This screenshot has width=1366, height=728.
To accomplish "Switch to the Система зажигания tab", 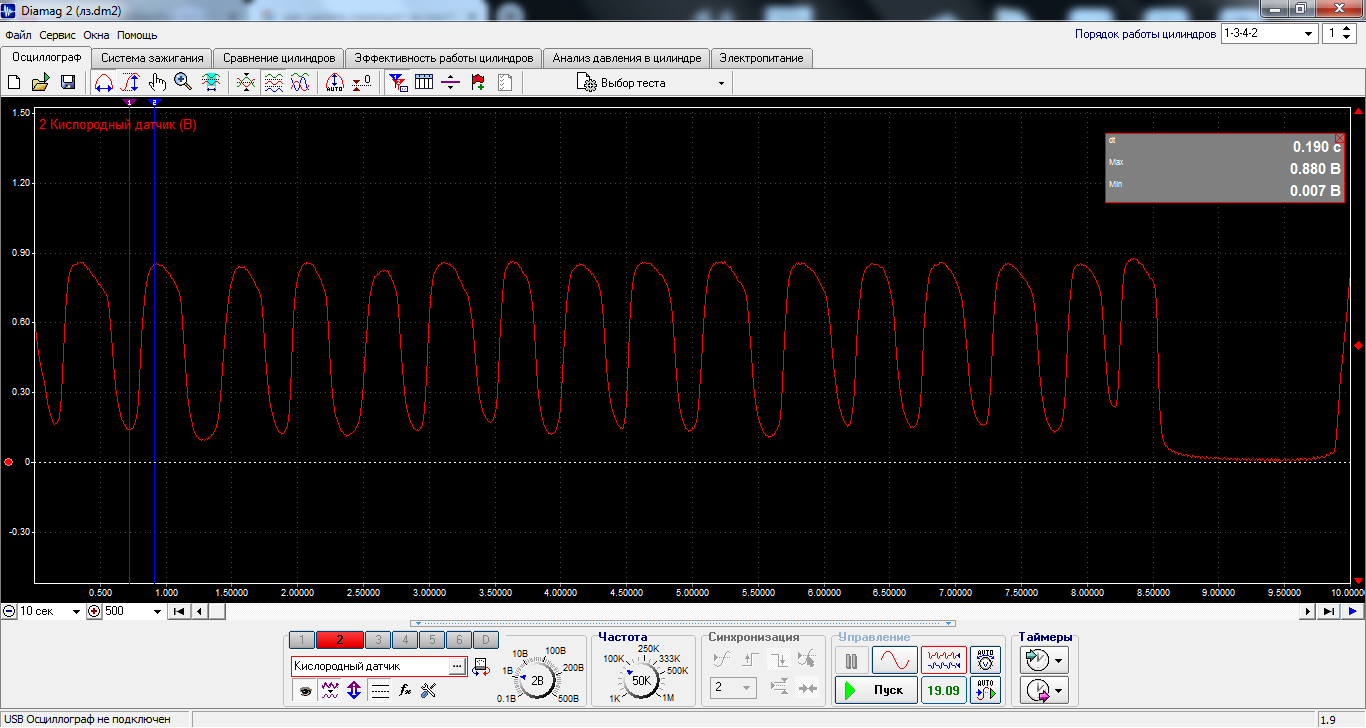I will 153,58.
